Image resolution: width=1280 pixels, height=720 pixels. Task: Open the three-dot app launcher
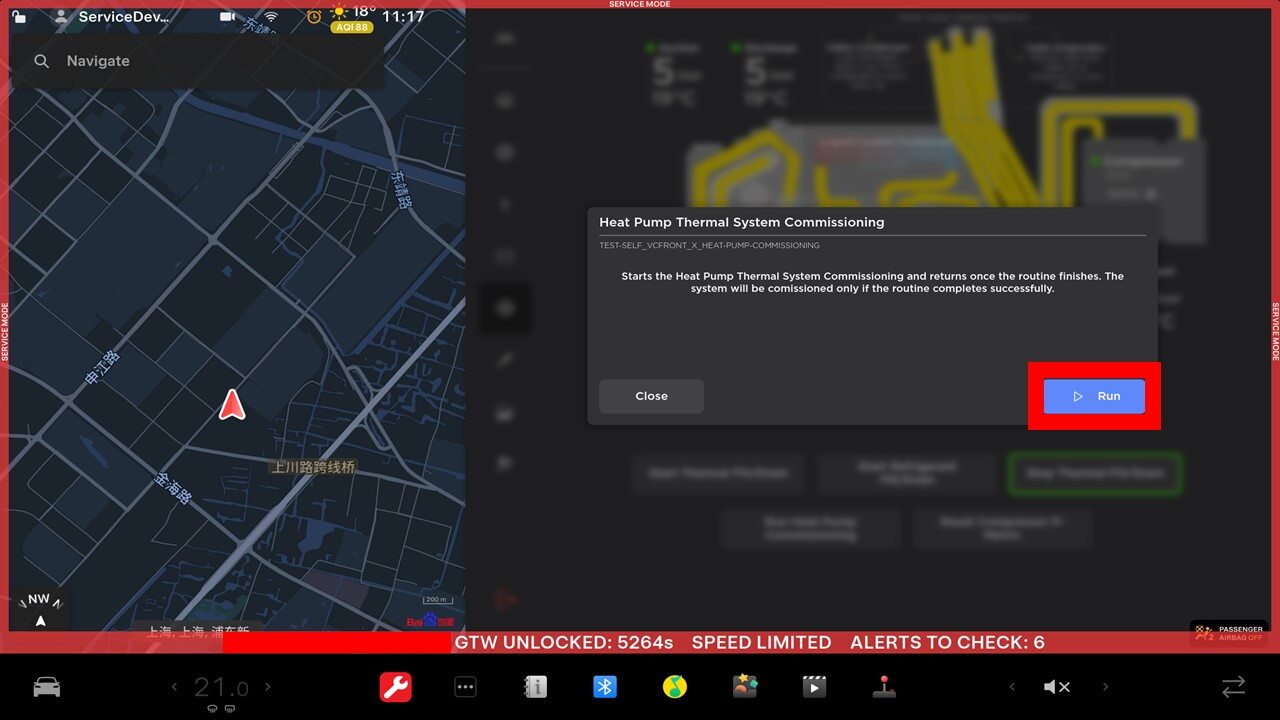465,687
